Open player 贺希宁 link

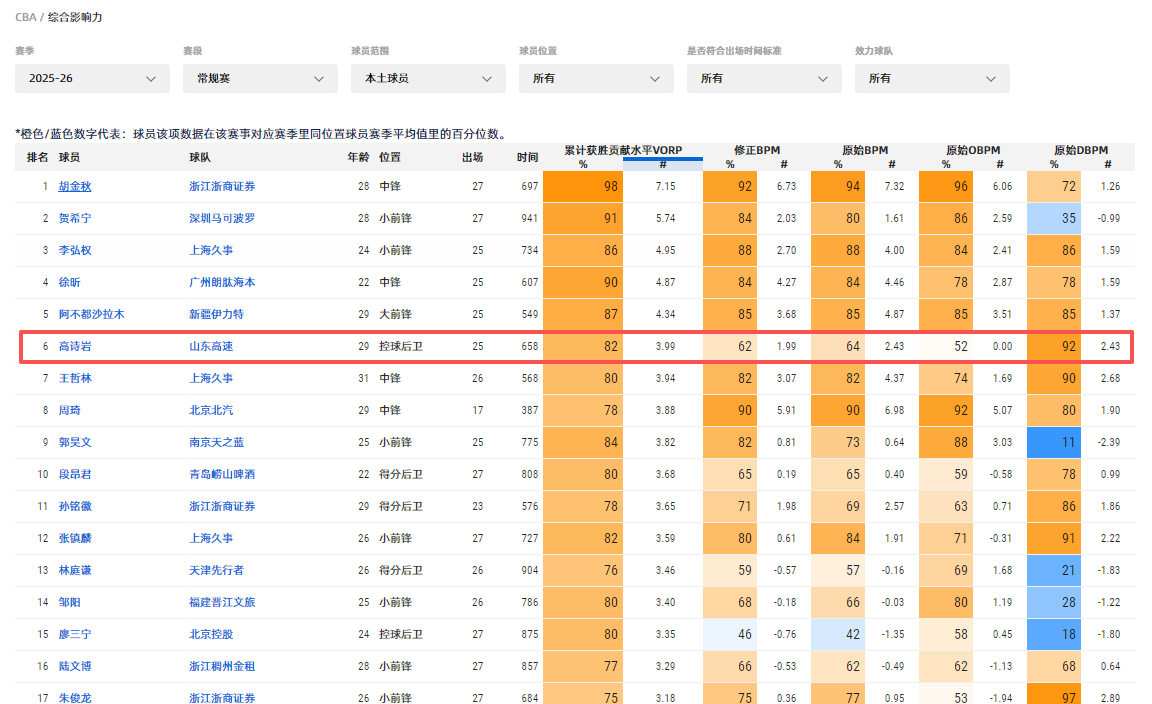pos(75,218)
